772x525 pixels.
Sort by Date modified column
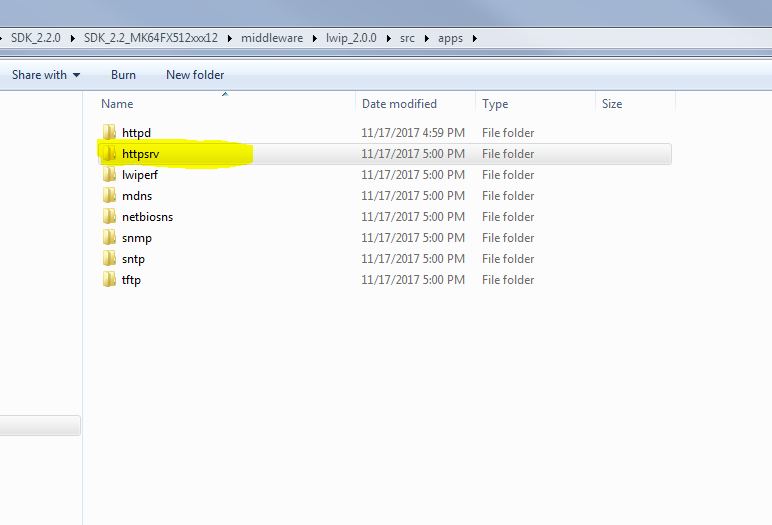click(399, 104)
